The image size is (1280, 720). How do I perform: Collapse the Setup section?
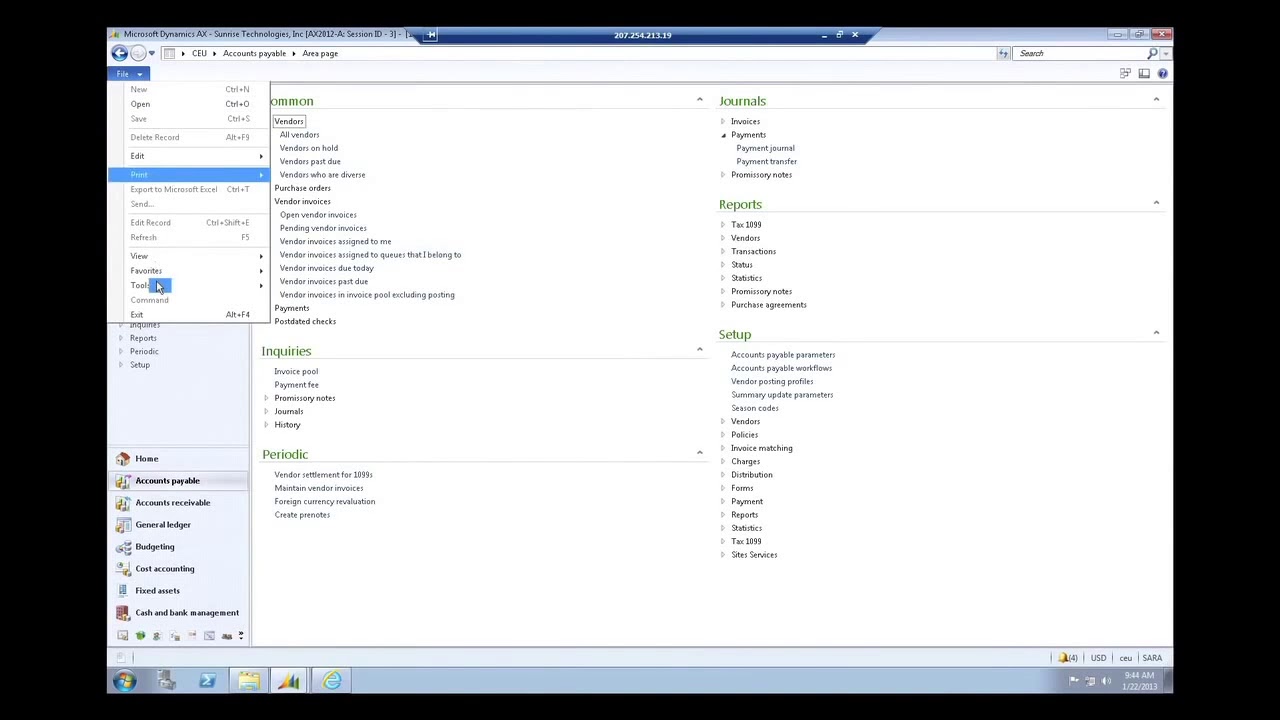pos(1156,333)
